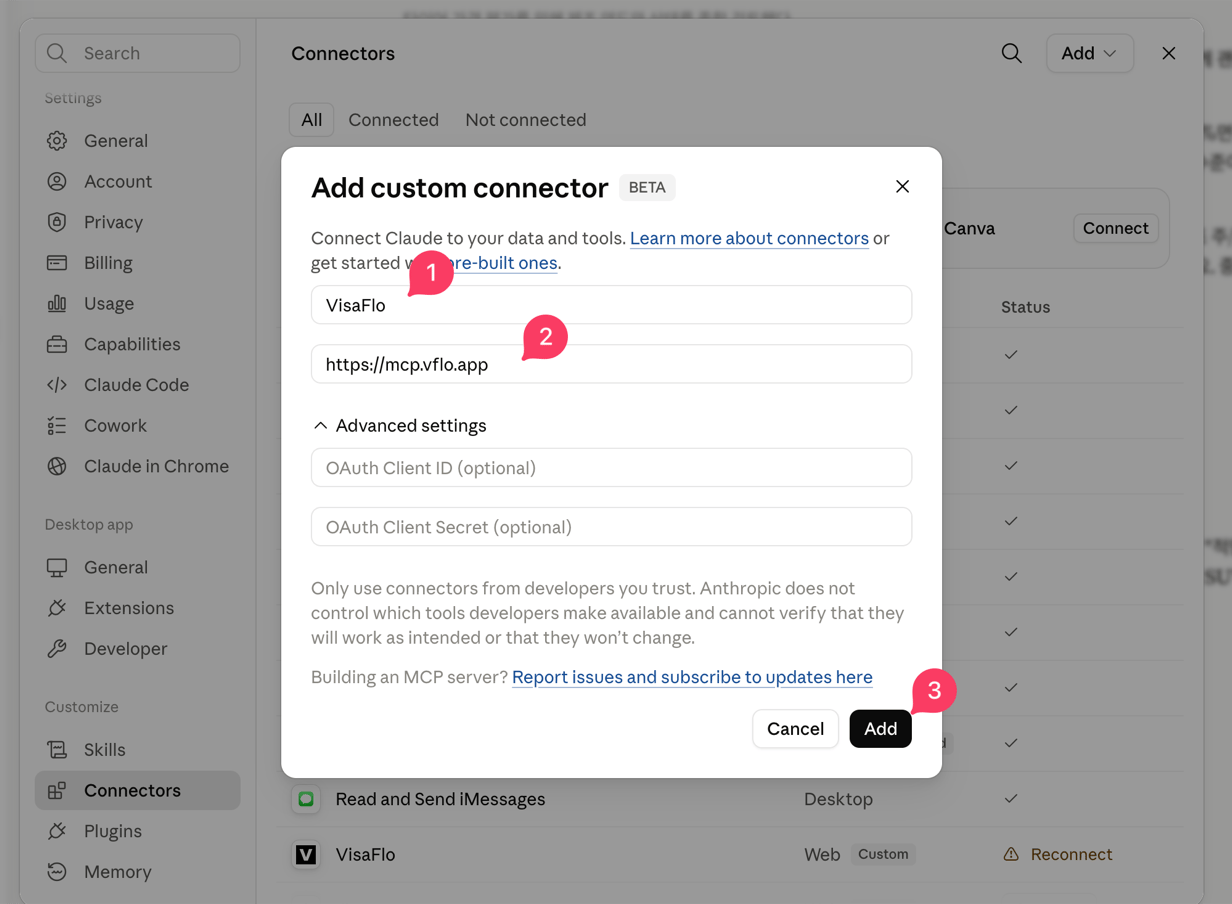The height and width of the screenshot is (904, 1232).
Task: Click the Developer wrench icon
Action: point(57,649)
